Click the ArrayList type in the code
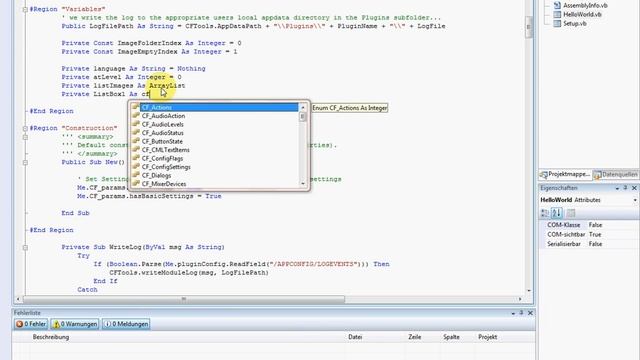The width and height of the screenshot is (640, 360). [x=167, y=86]
